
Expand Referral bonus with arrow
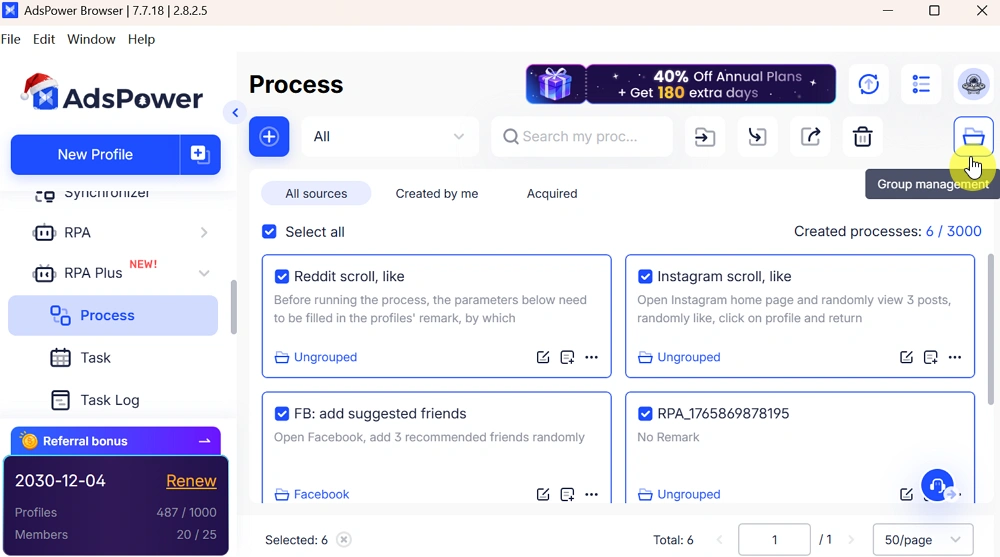204,441
